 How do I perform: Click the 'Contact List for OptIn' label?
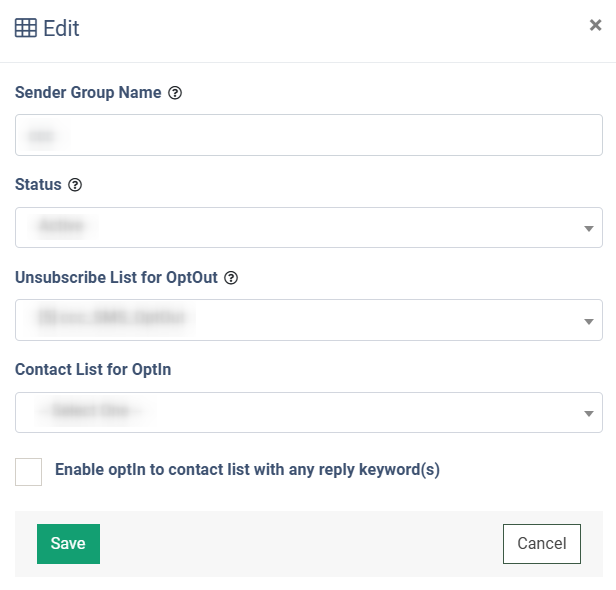[x=93, y=369]
